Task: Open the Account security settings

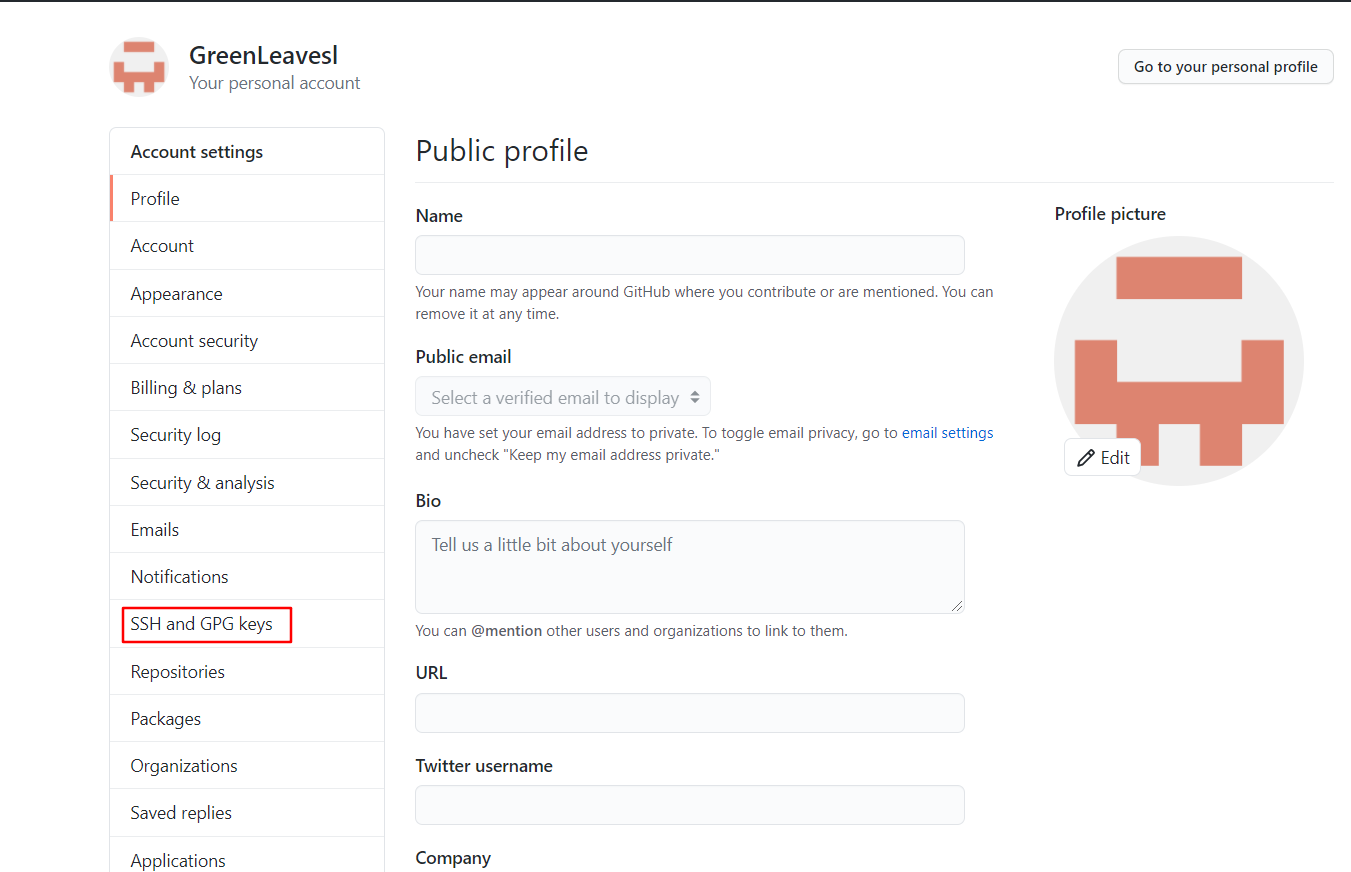Action: [247, 340]
